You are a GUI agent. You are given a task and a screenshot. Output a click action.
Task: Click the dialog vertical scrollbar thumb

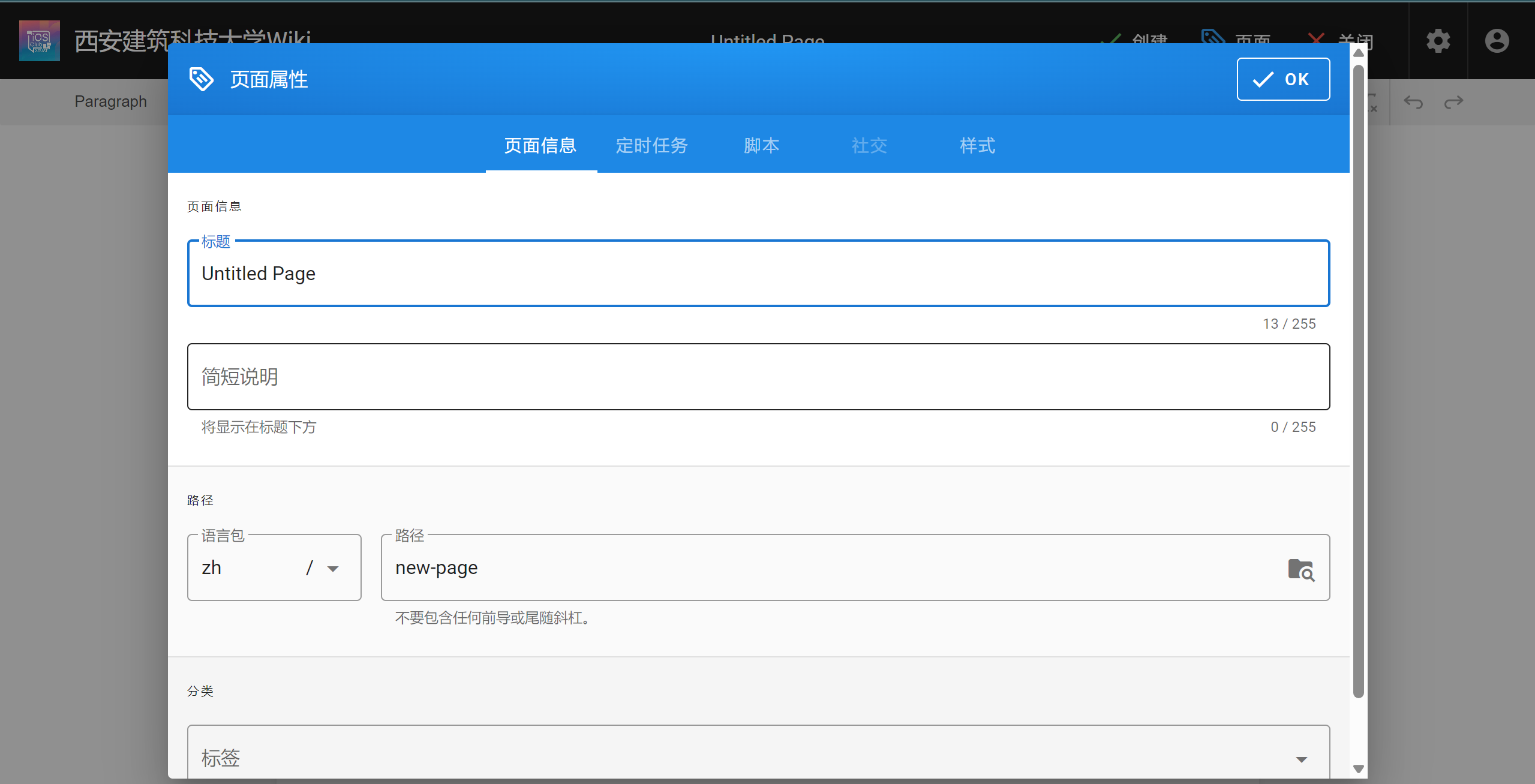point(1359,381)
